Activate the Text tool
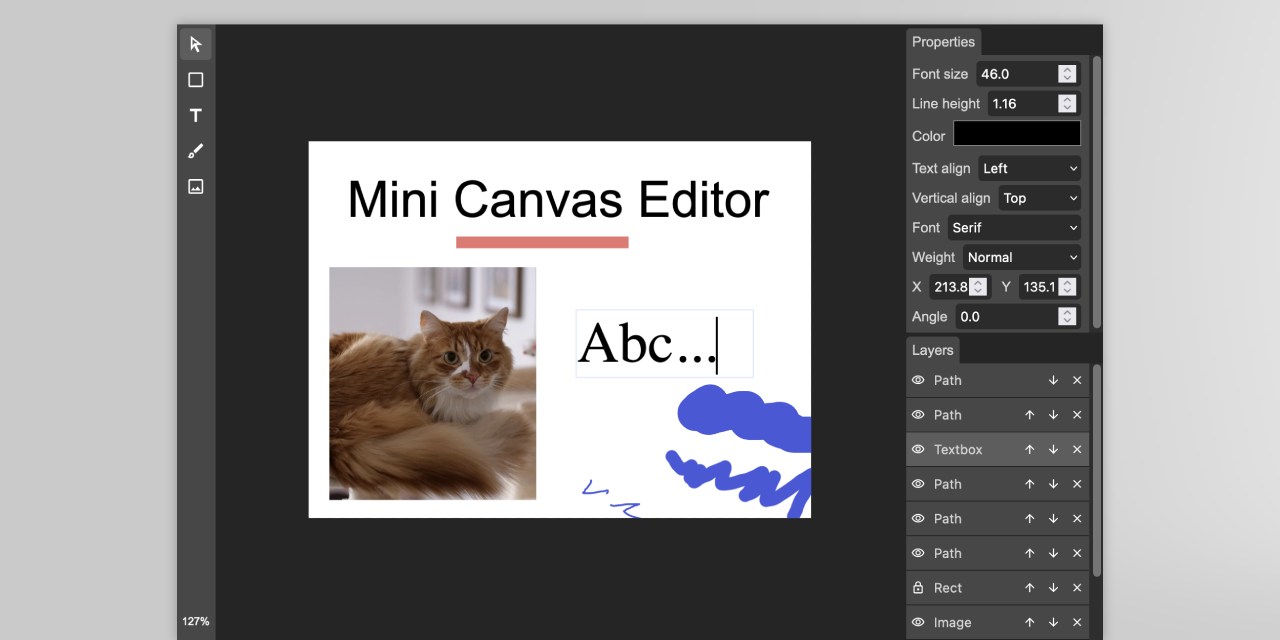The width and height of the screenshot is (1280, 640). pos(195,115)
